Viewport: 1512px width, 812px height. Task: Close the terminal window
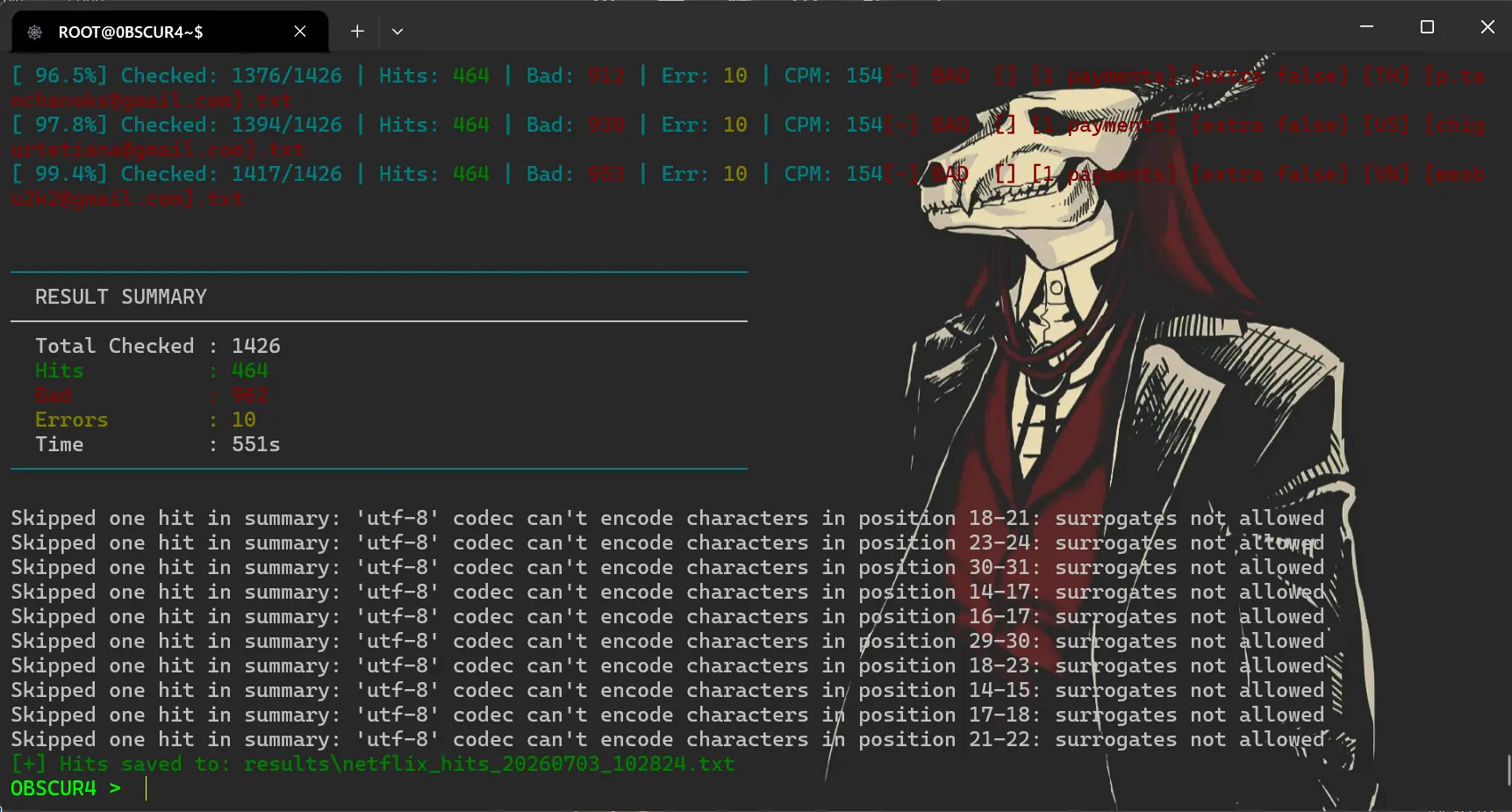(x=1487, y=27)
